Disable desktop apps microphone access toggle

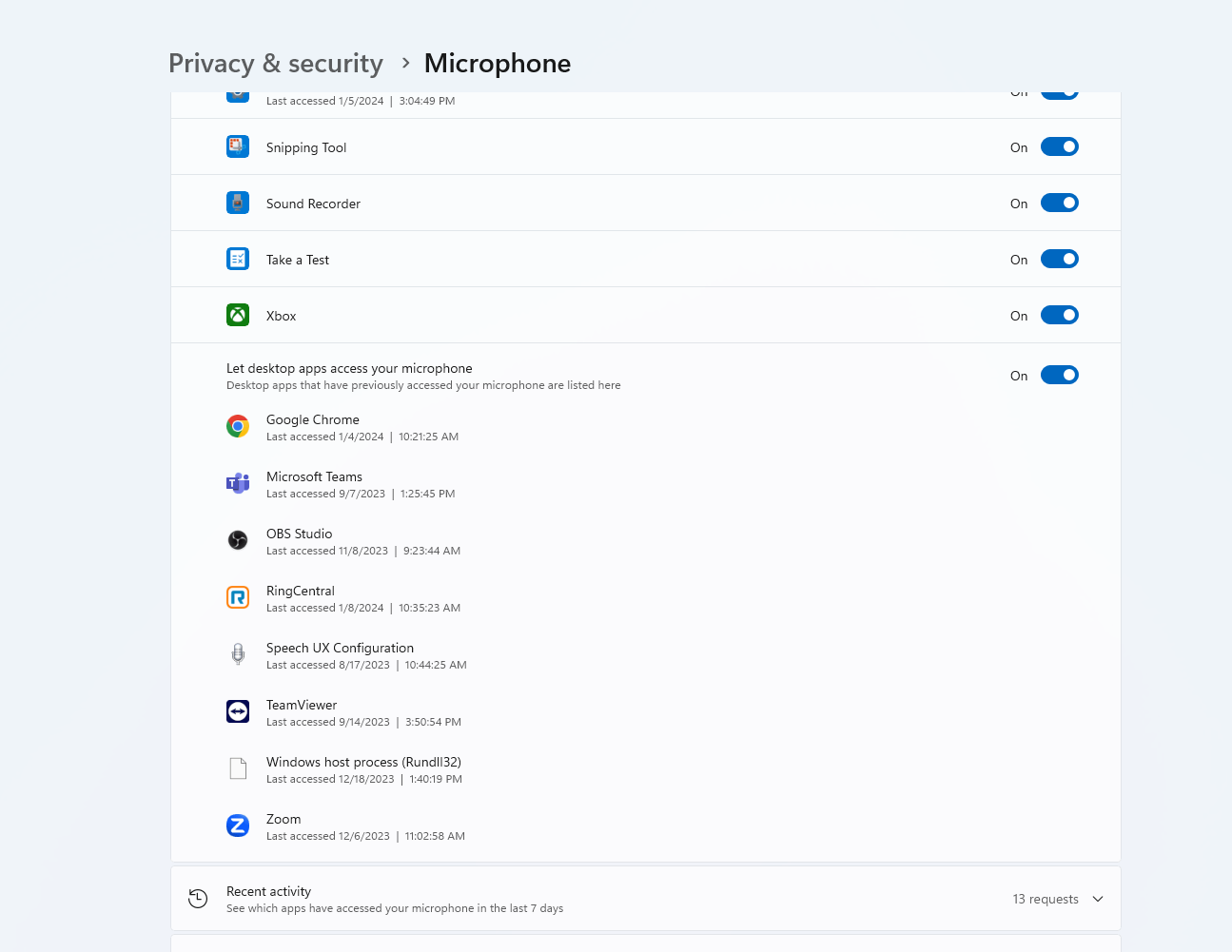(1060, 375)
